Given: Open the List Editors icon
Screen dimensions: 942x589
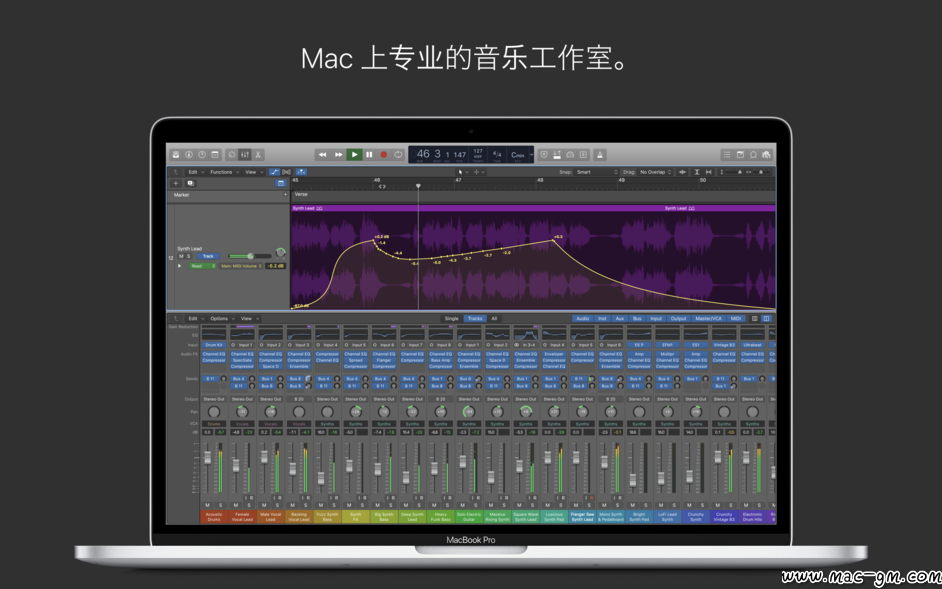Looking at the screenshot, I should 727,154.
